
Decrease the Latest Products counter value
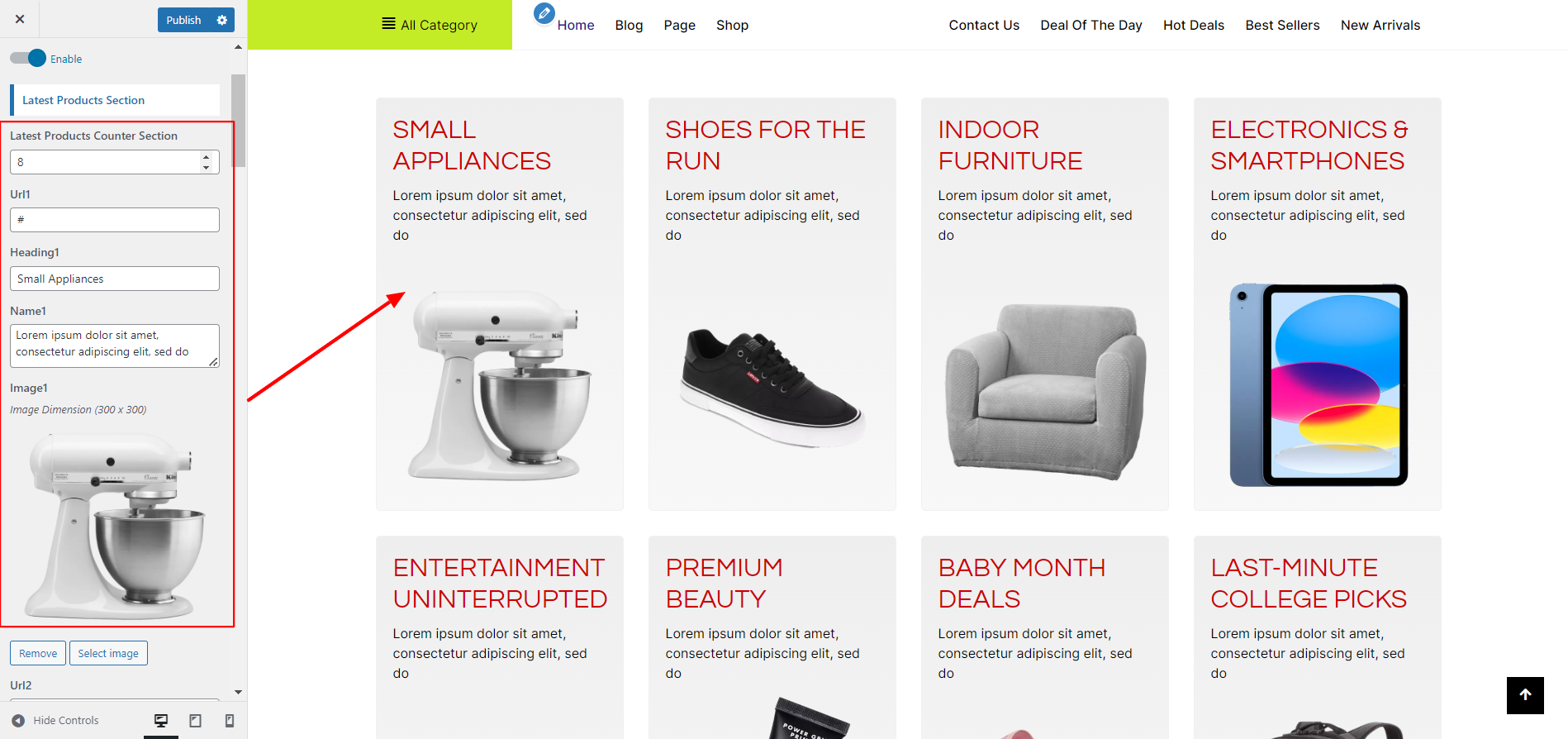pyautogui.click(x=206, y=168)
